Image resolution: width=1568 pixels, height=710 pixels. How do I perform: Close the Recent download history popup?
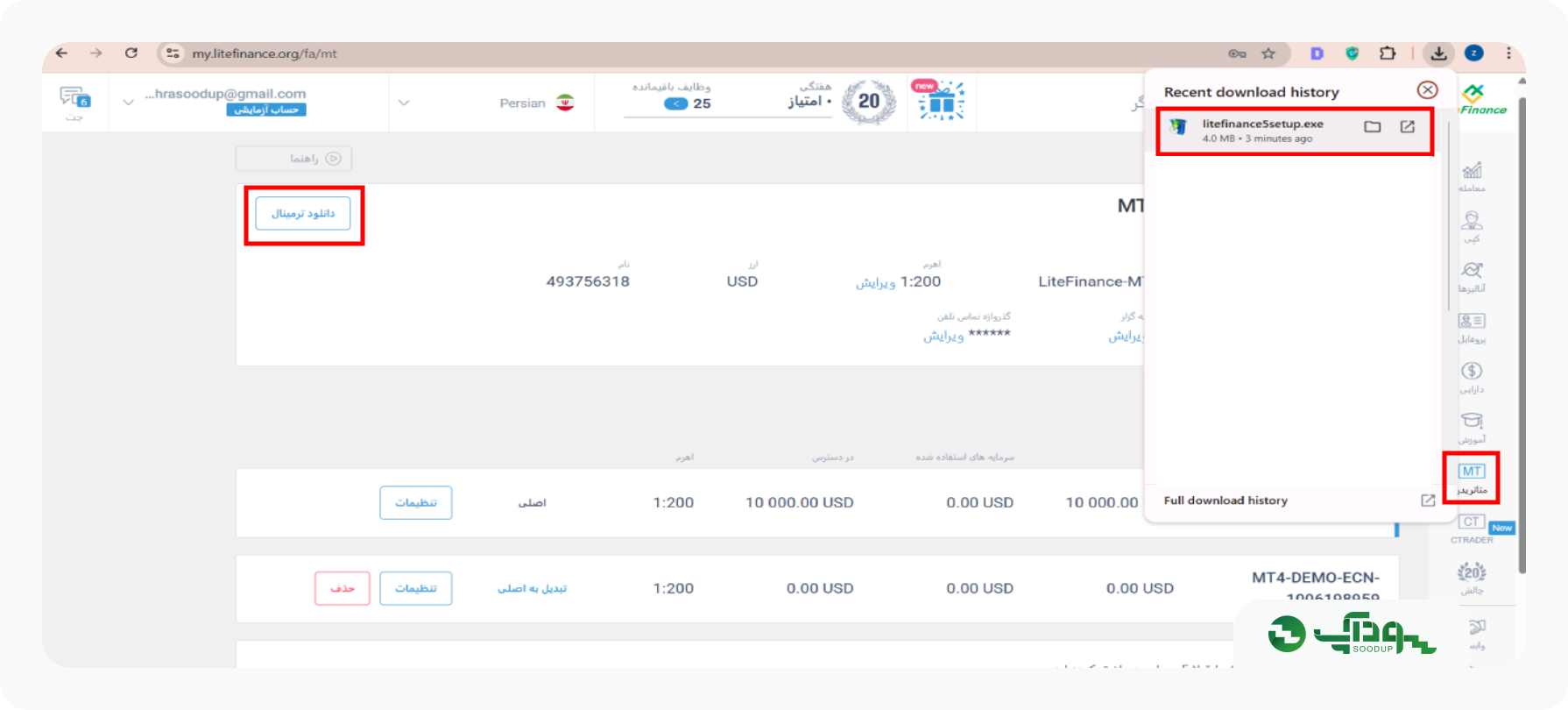point(1427,90)
